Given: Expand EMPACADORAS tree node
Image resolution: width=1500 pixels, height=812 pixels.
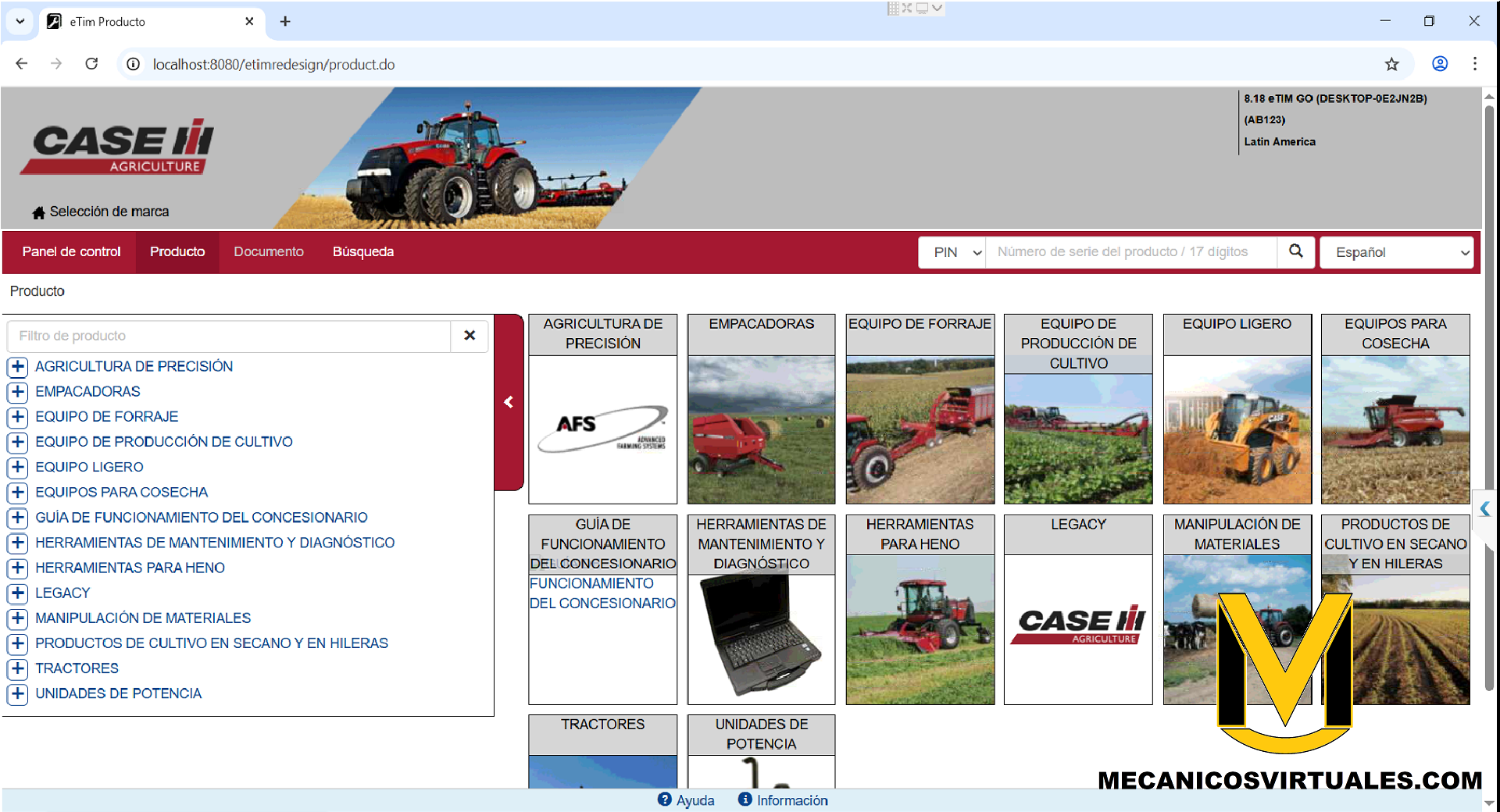Looking at the screenshot, I should click(18, 392).
